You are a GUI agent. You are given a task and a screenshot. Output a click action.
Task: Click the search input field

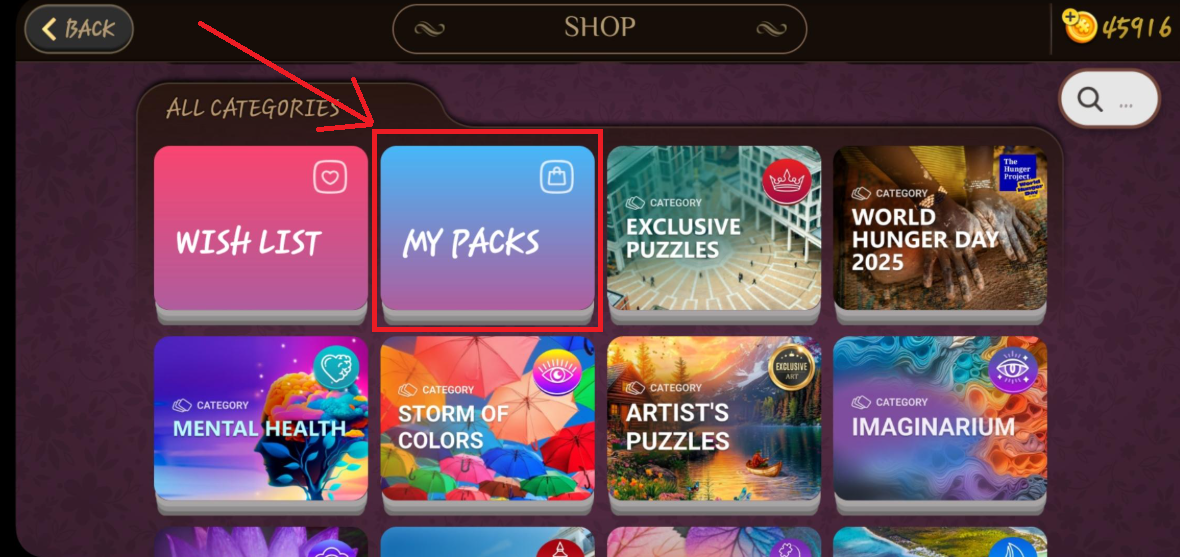[1109, 99]
